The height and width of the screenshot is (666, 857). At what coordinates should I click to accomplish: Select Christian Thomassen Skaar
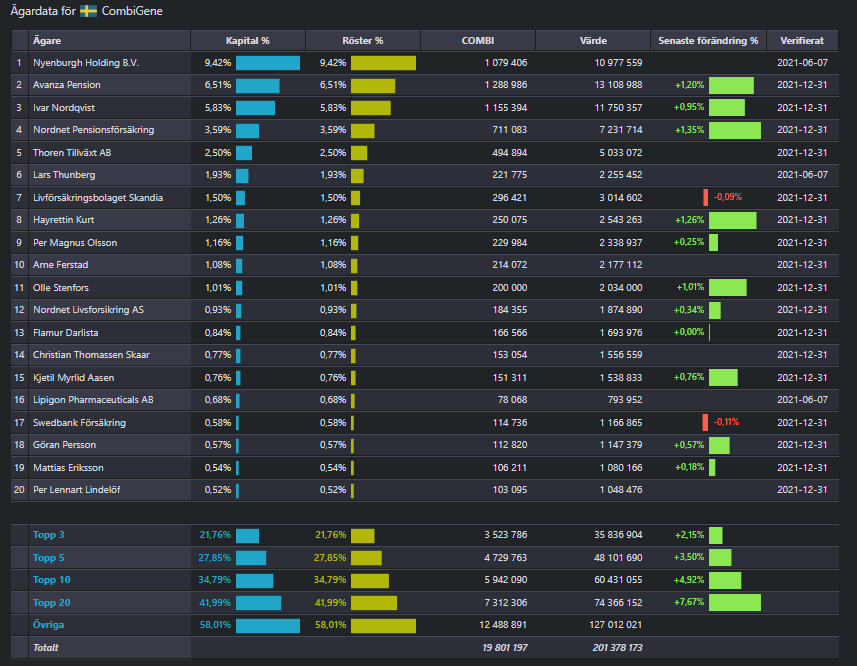click(91, 355)
